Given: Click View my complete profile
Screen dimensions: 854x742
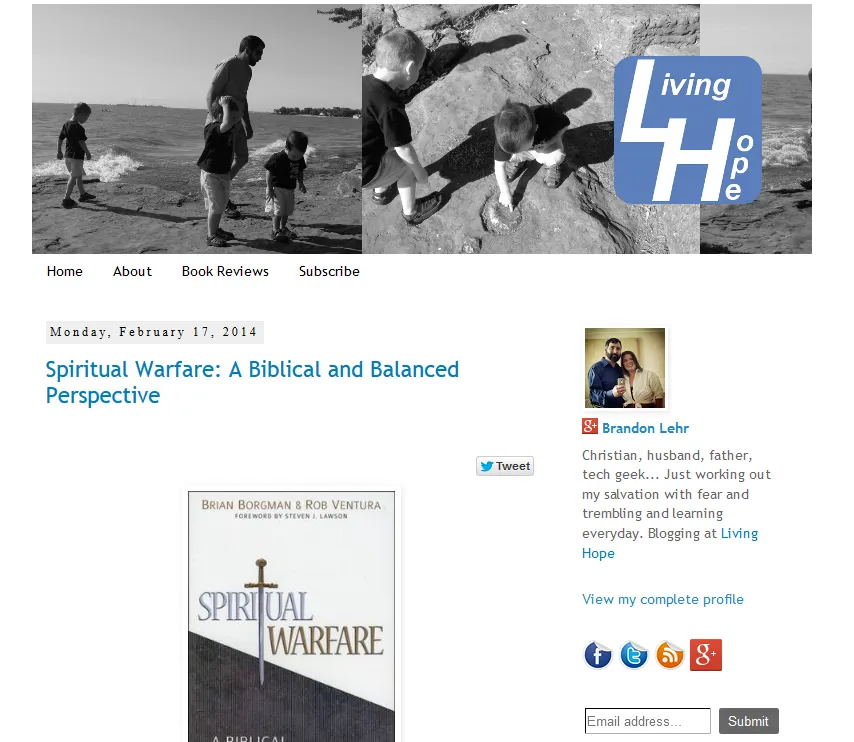Looking at the screenshot, I should pyautogui.click(x=663, y=599).
